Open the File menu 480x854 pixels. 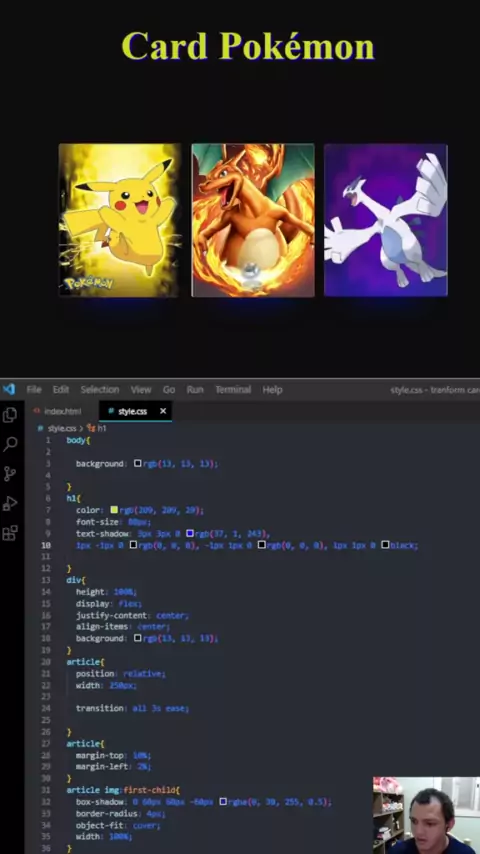point(34,389)
